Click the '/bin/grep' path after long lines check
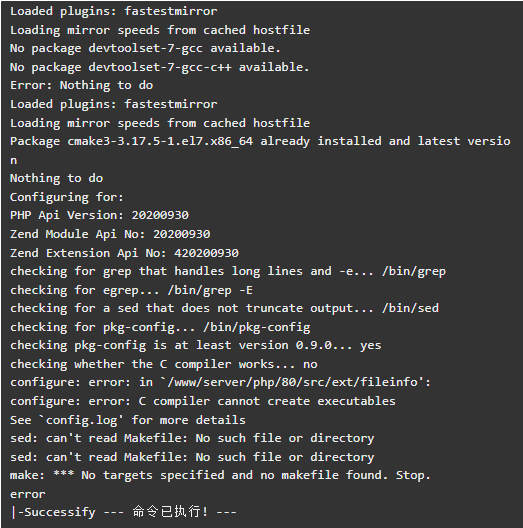 414,272
